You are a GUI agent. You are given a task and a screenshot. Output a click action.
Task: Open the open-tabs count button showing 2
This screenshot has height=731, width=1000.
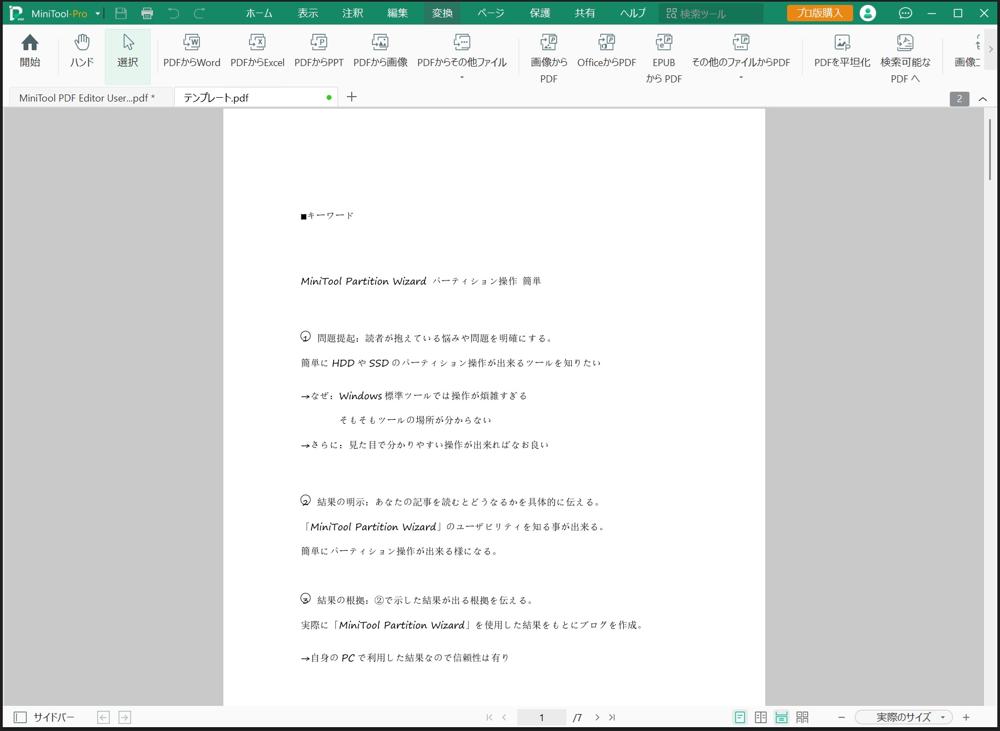tap(959, 99)
